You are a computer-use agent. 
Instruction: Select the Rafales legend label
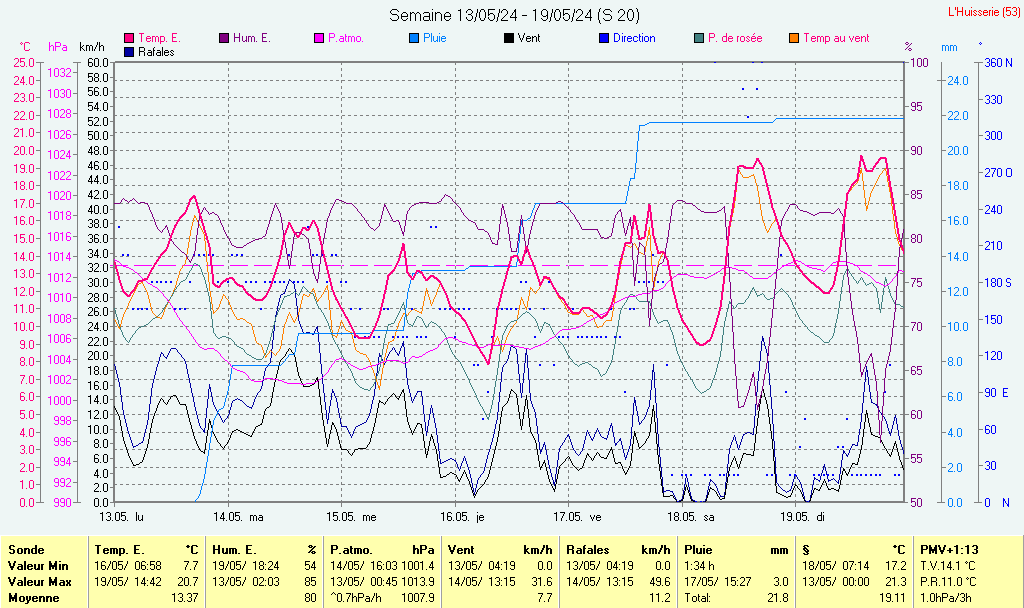156,52
